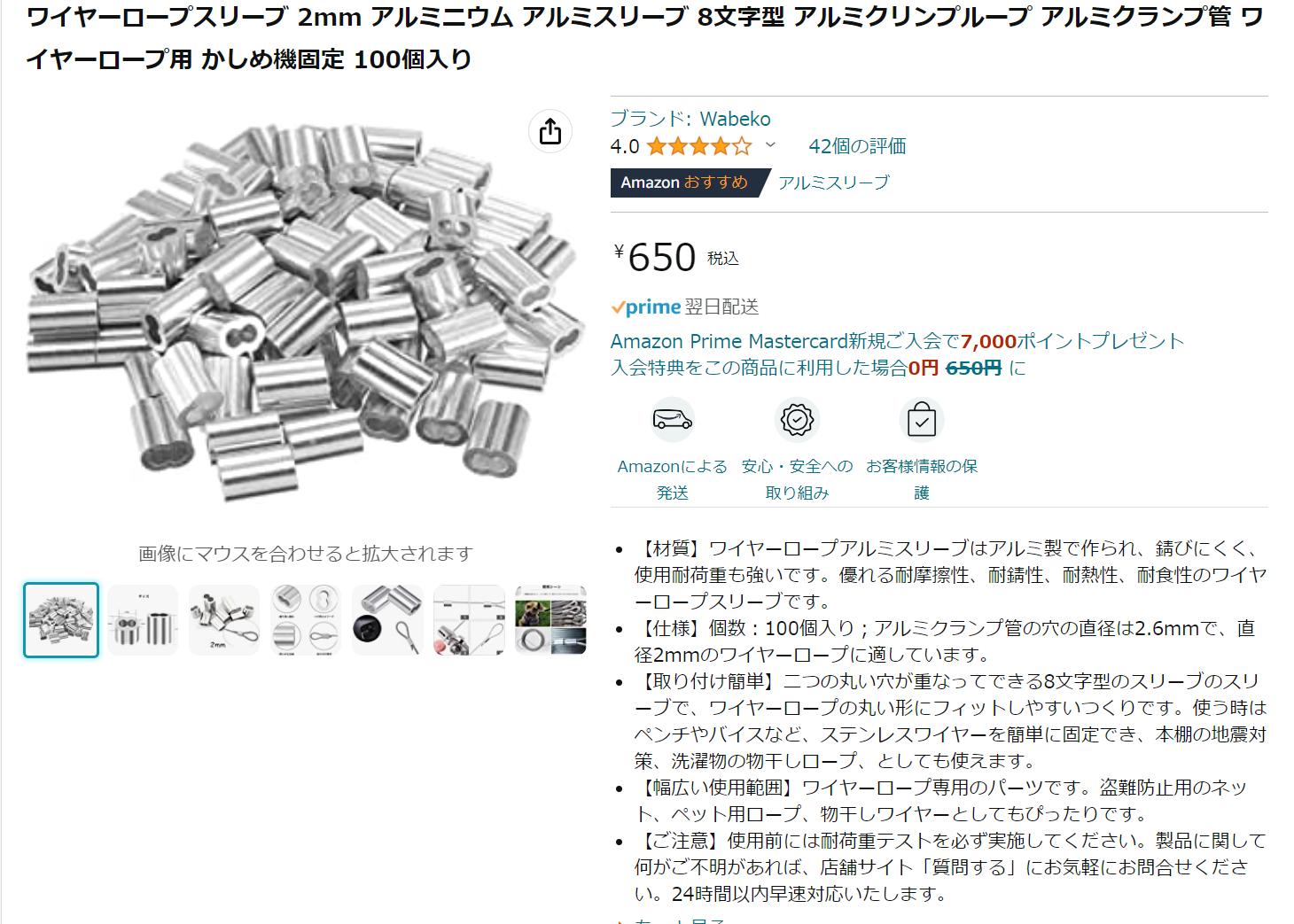The width and height of the screenshot is (1294, 924).
Task: Click the customer information protection bag icon
Action: tap(922, 420)
